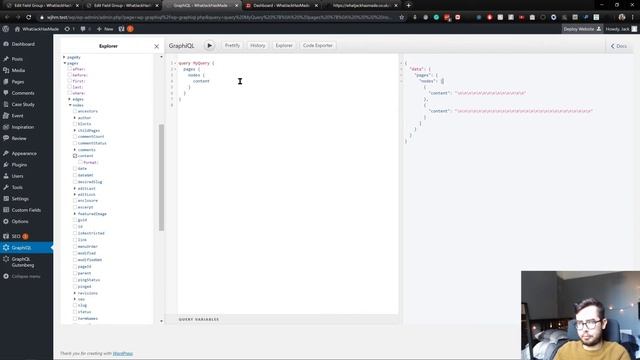Open the Docs panel
The width and height of the screenshot is (640, 360).
618,46
